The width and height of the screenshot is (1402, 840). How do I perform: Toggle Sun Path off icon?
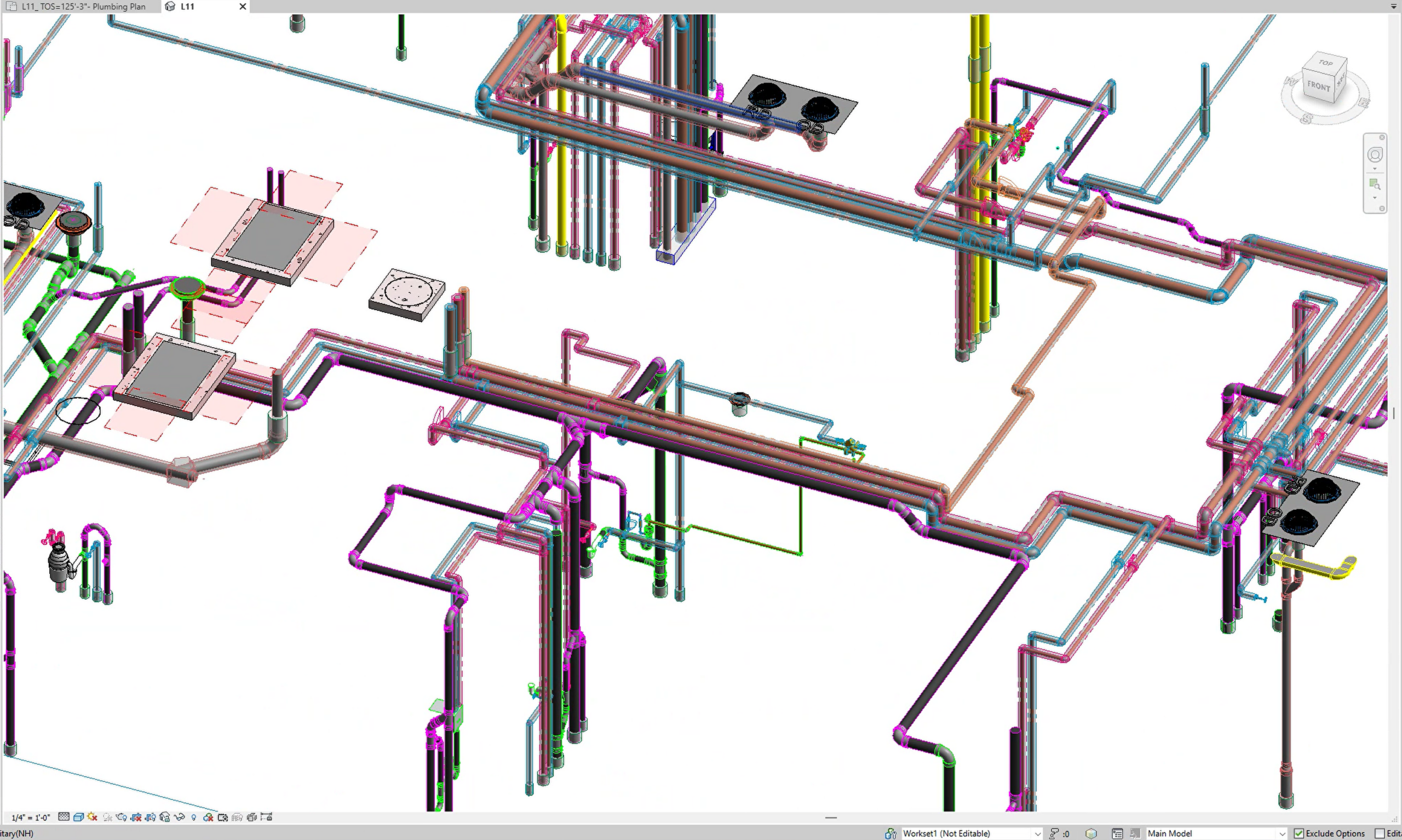click(92, 817)
